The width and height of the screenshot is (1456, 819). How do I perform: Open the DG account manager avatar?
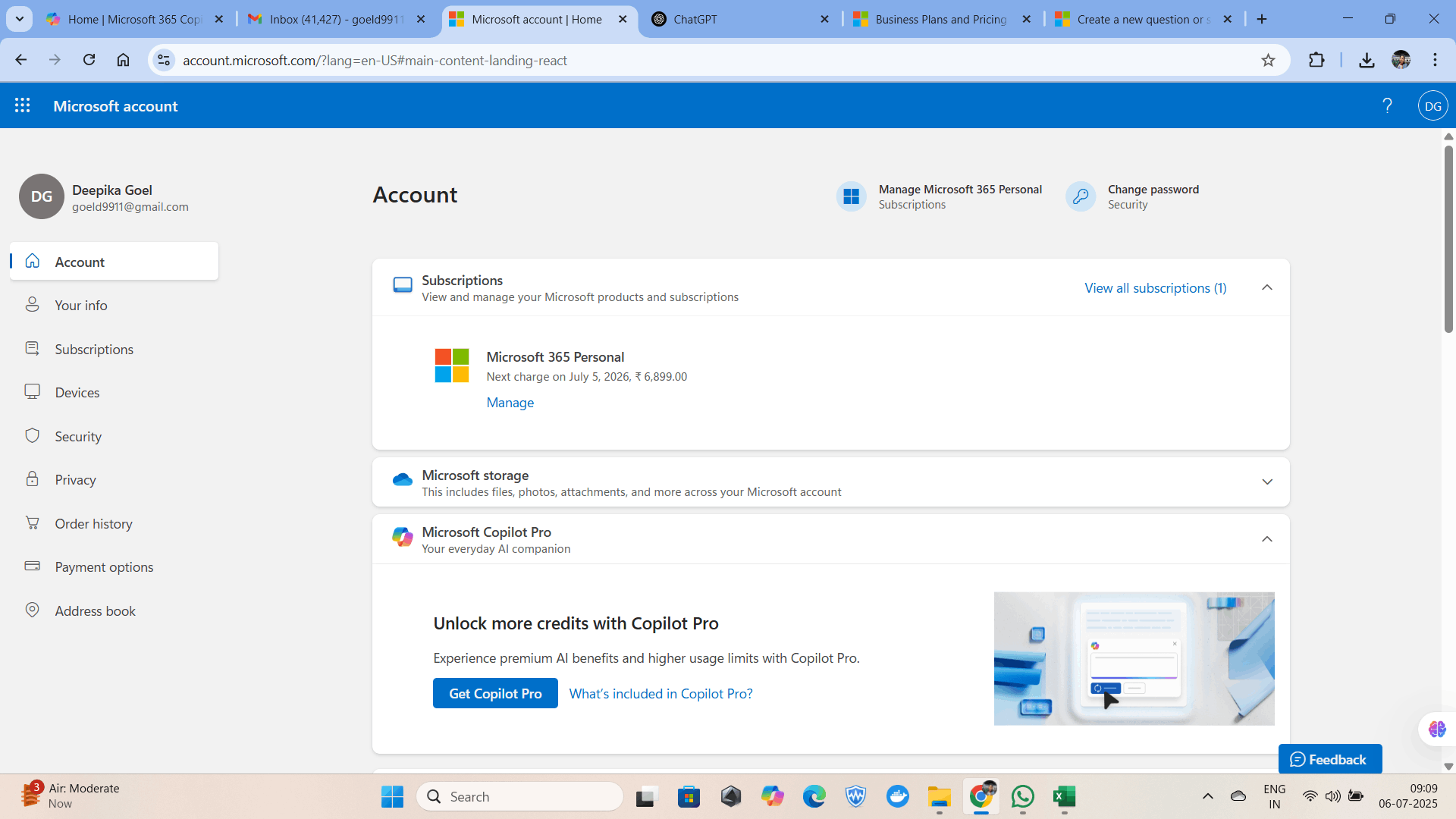coord(1432,105)
